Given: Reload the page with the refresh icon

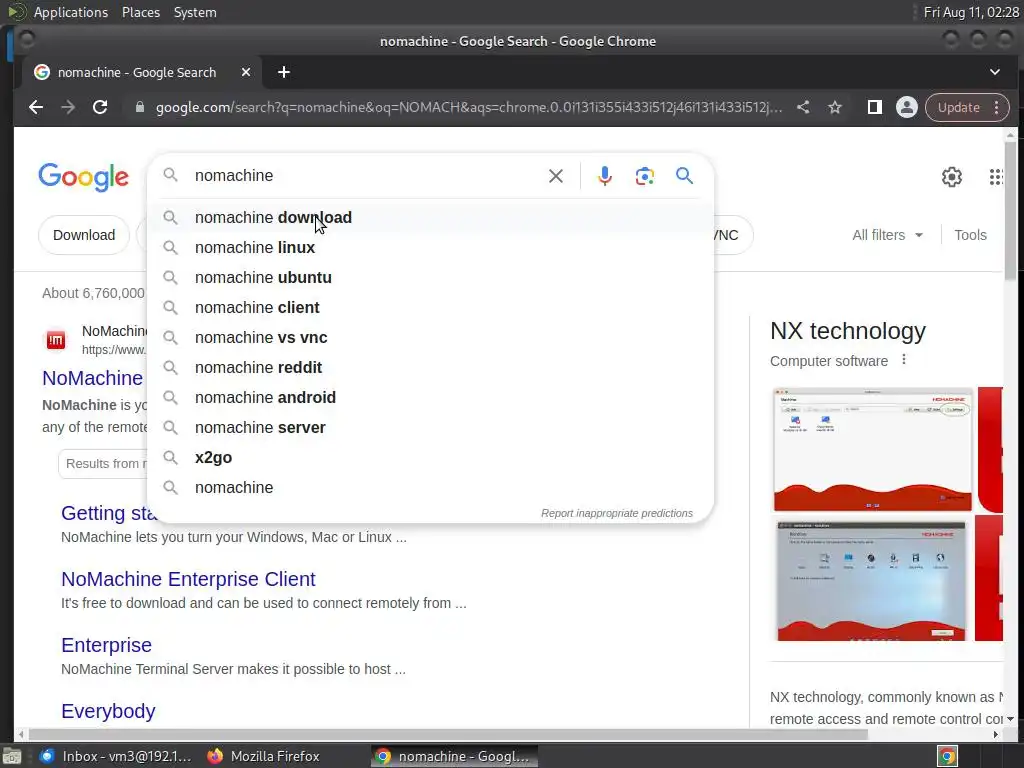Looking at the screenshot, I should coord(100,107).
